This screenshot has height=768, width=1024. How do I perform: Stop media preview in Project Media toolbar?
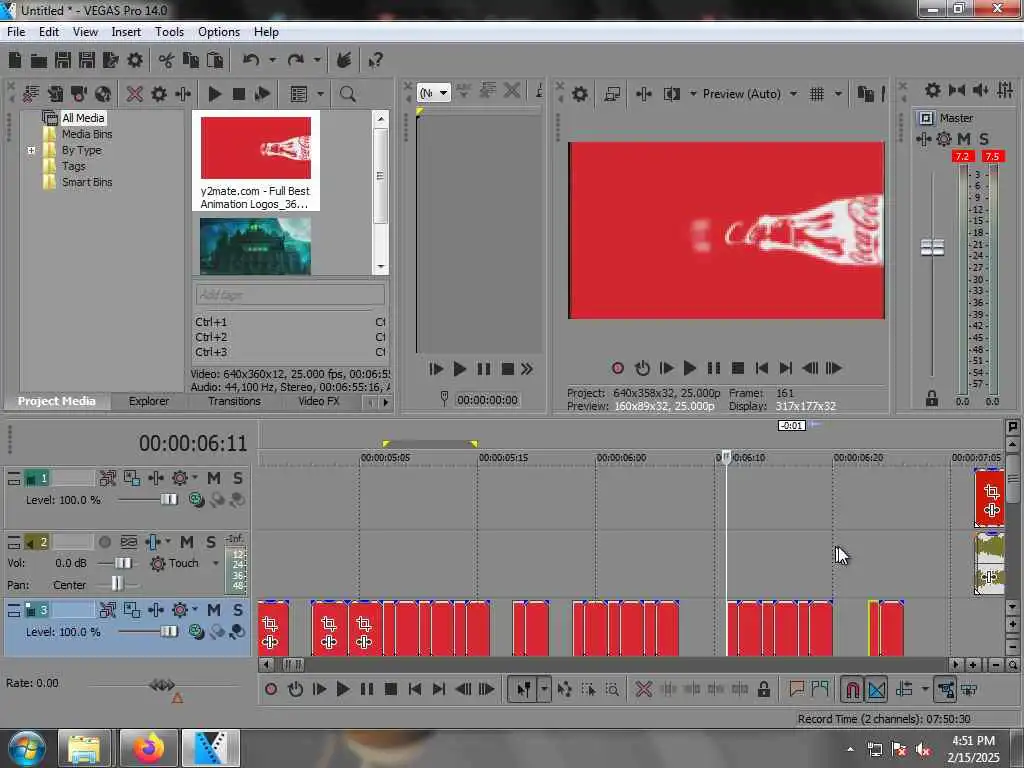pos(239,94)
